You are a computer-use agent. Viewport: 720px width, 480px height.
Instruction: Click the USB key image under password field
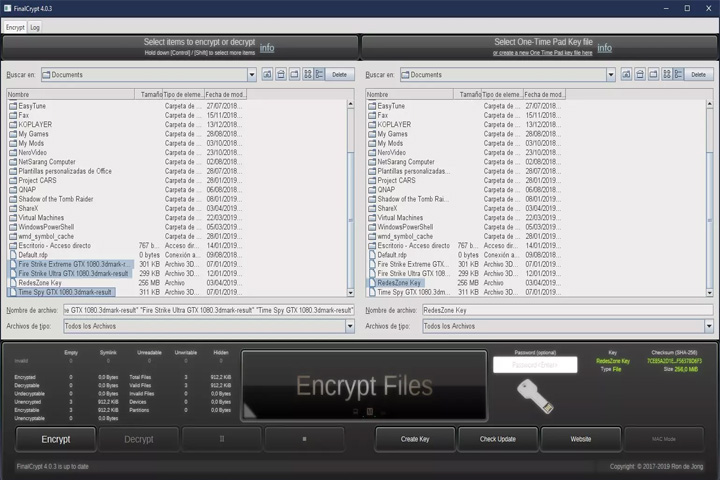tap(535, 396)
